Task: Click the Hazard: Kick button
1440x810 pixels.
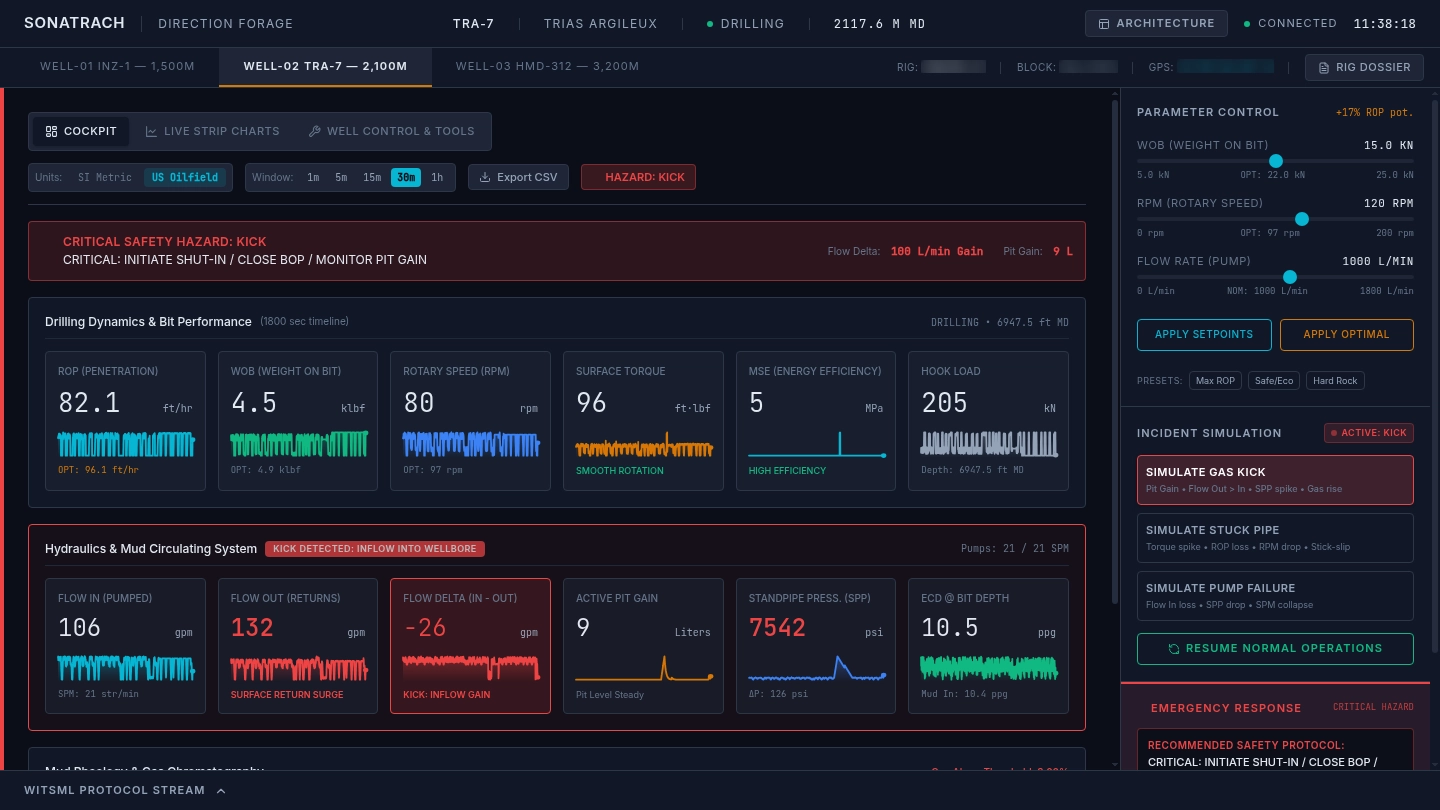Action: coord(638,177)
